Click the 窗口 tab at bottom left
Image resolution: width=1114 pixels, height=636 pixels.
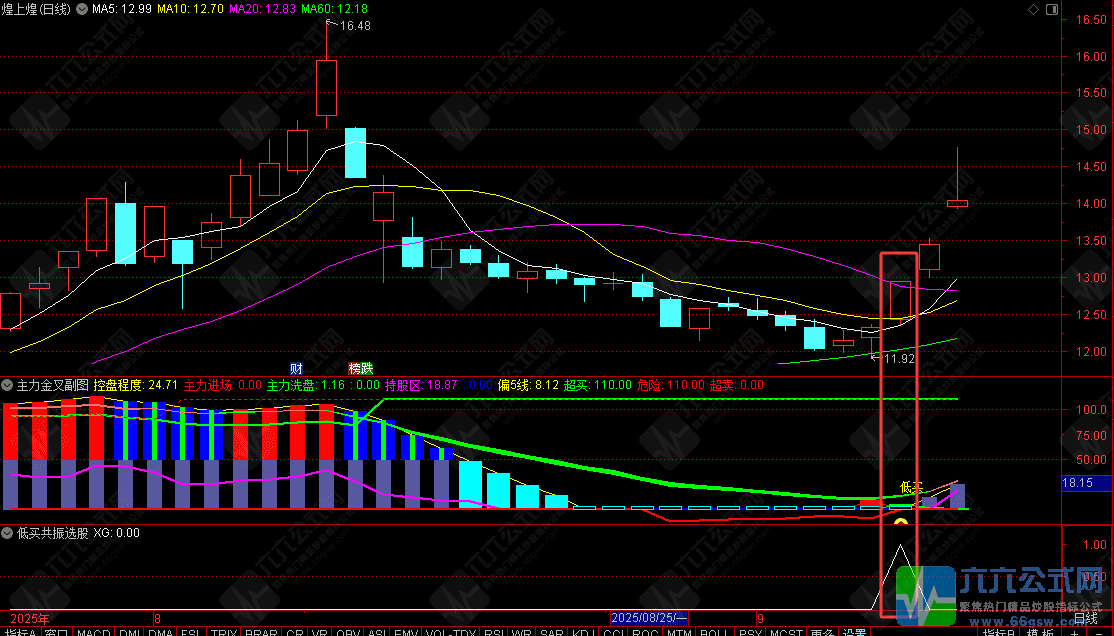click(x=56, y=632)
